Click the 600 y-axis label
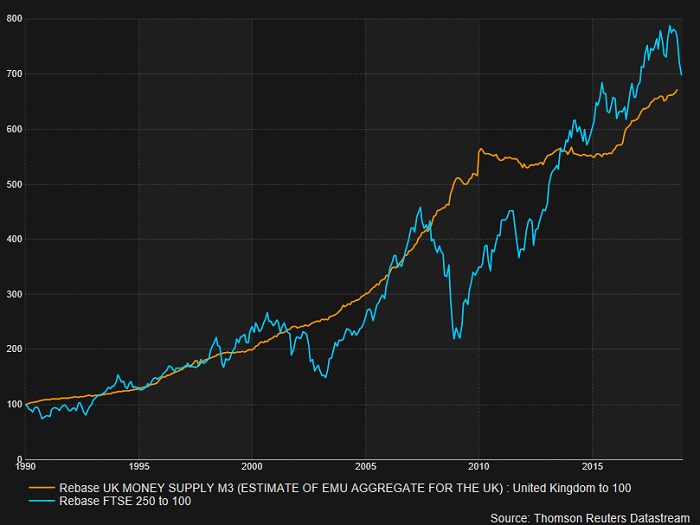The height and width of the screenshot is (525, 700). (x=14, y=129)
